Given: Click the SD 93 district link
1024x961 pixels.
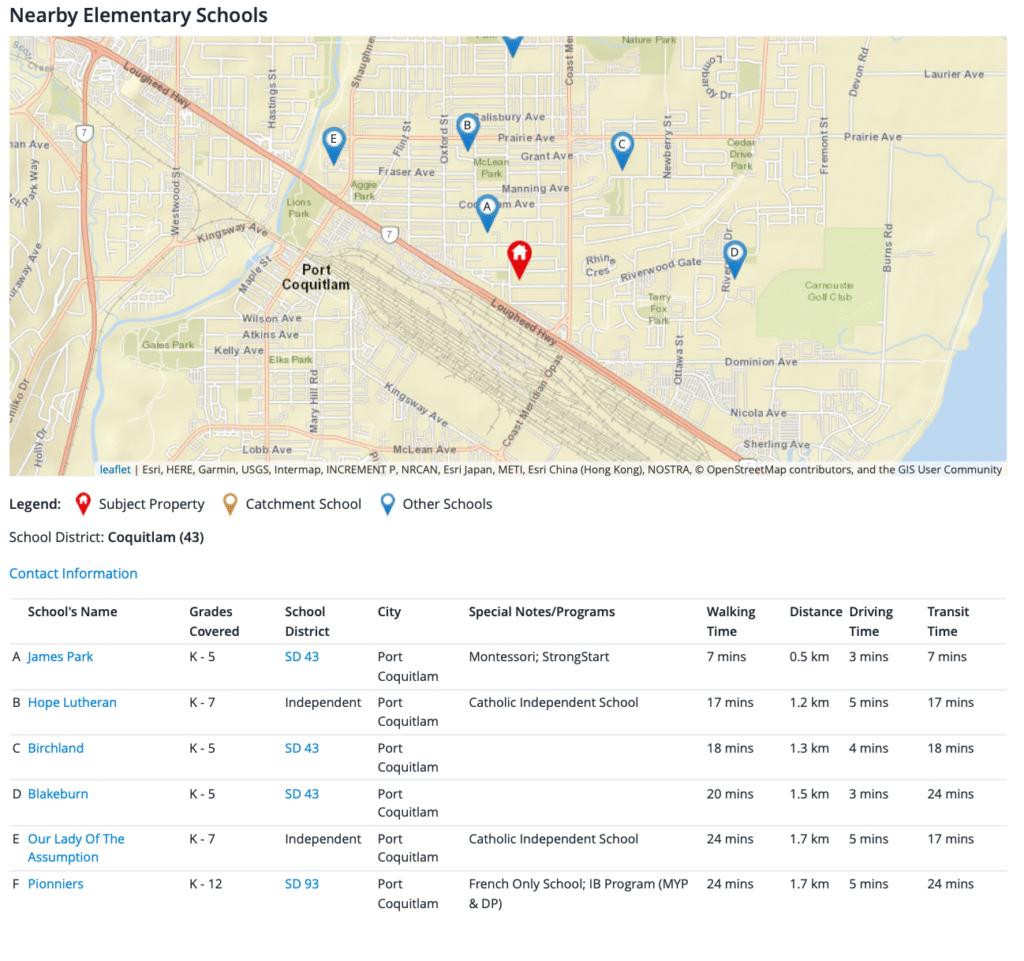Looking at the screenshot, I should (x=302, y=884).
